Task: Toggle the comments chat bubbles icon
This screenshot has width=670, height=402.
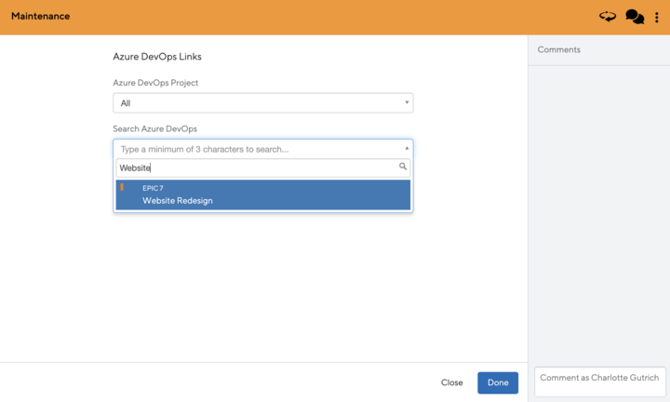Action: 634,17
